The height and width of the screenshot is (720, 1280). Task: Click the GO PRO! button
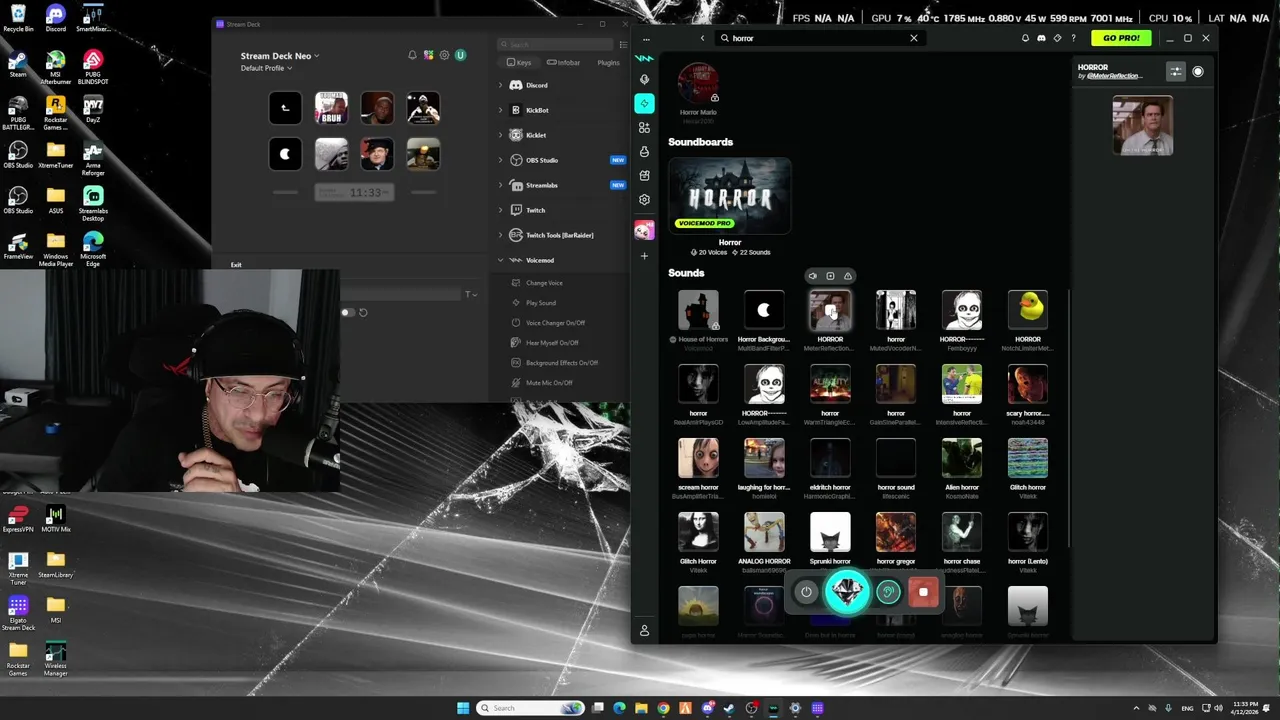click(x=1120, y=38)
